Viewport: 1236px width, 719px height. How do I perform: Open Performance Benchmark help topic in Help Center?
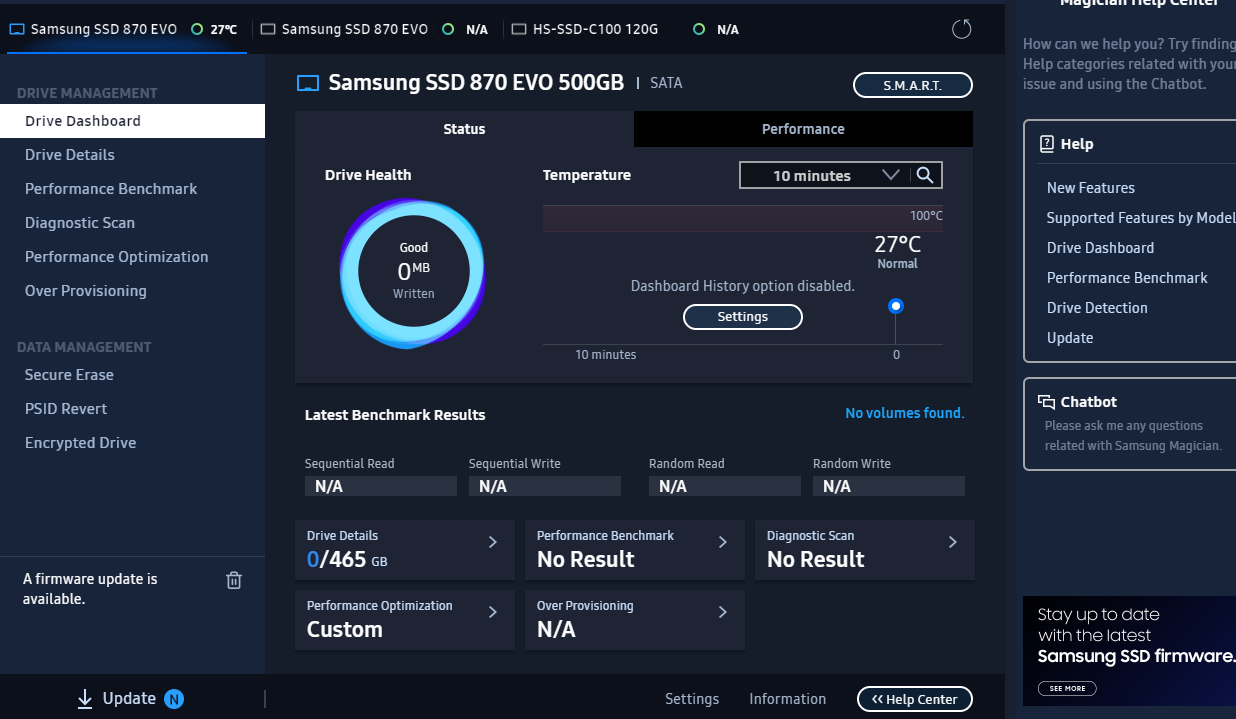[x=1127, y=278]
